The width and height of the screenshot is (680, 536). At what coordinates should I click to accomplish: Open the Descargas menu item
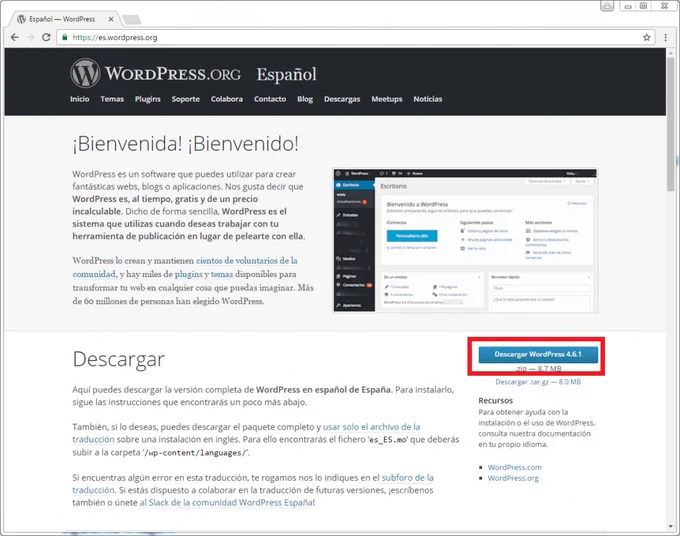[342, 99]
